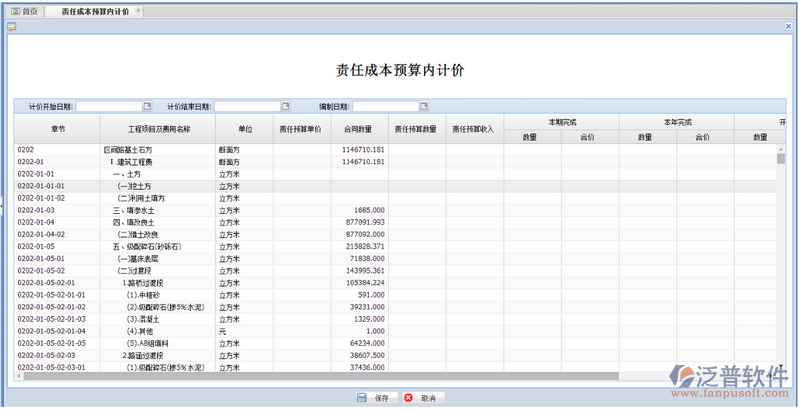This screenshot has width=799, height=409.
Task: Click the 计价结束日期 input field
Action: coord(246,106)
